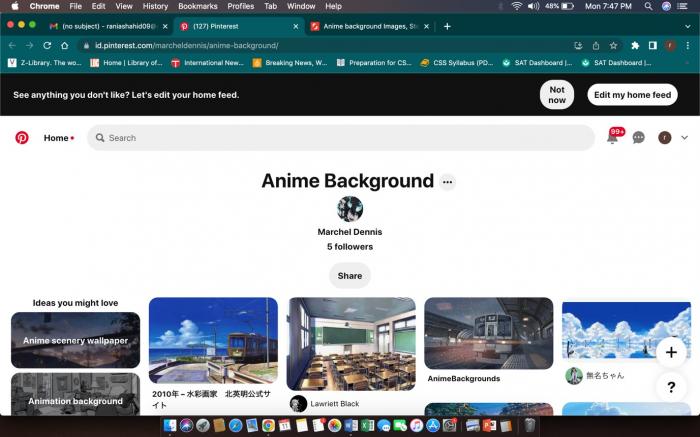Open Anime scenery wallpaper idea card
This screenshot has height=437, width=700.
(x=75, y=340)
